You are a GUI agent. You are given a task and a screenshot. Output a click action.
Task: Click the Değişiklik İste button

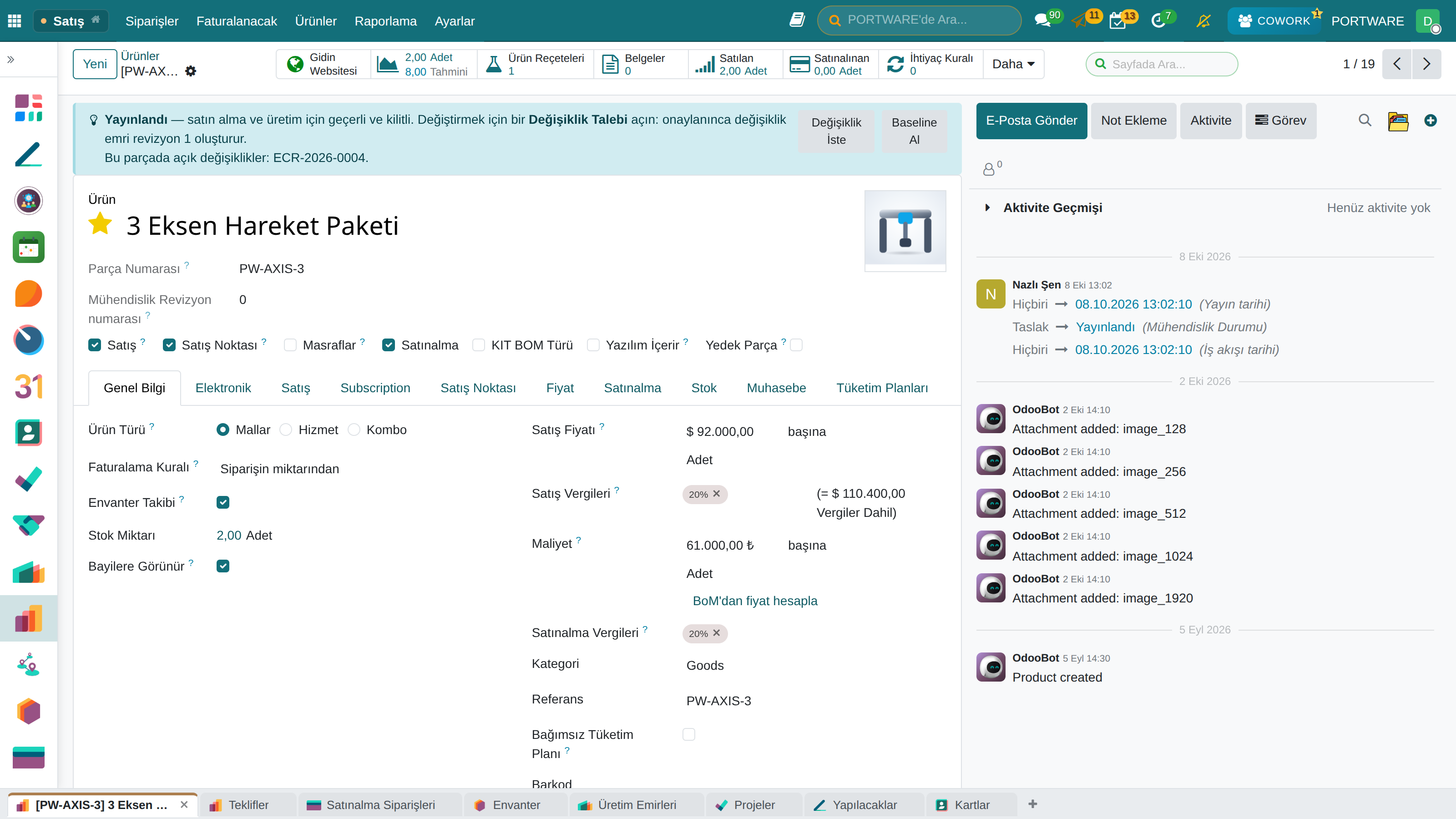[x=836, y=131]
